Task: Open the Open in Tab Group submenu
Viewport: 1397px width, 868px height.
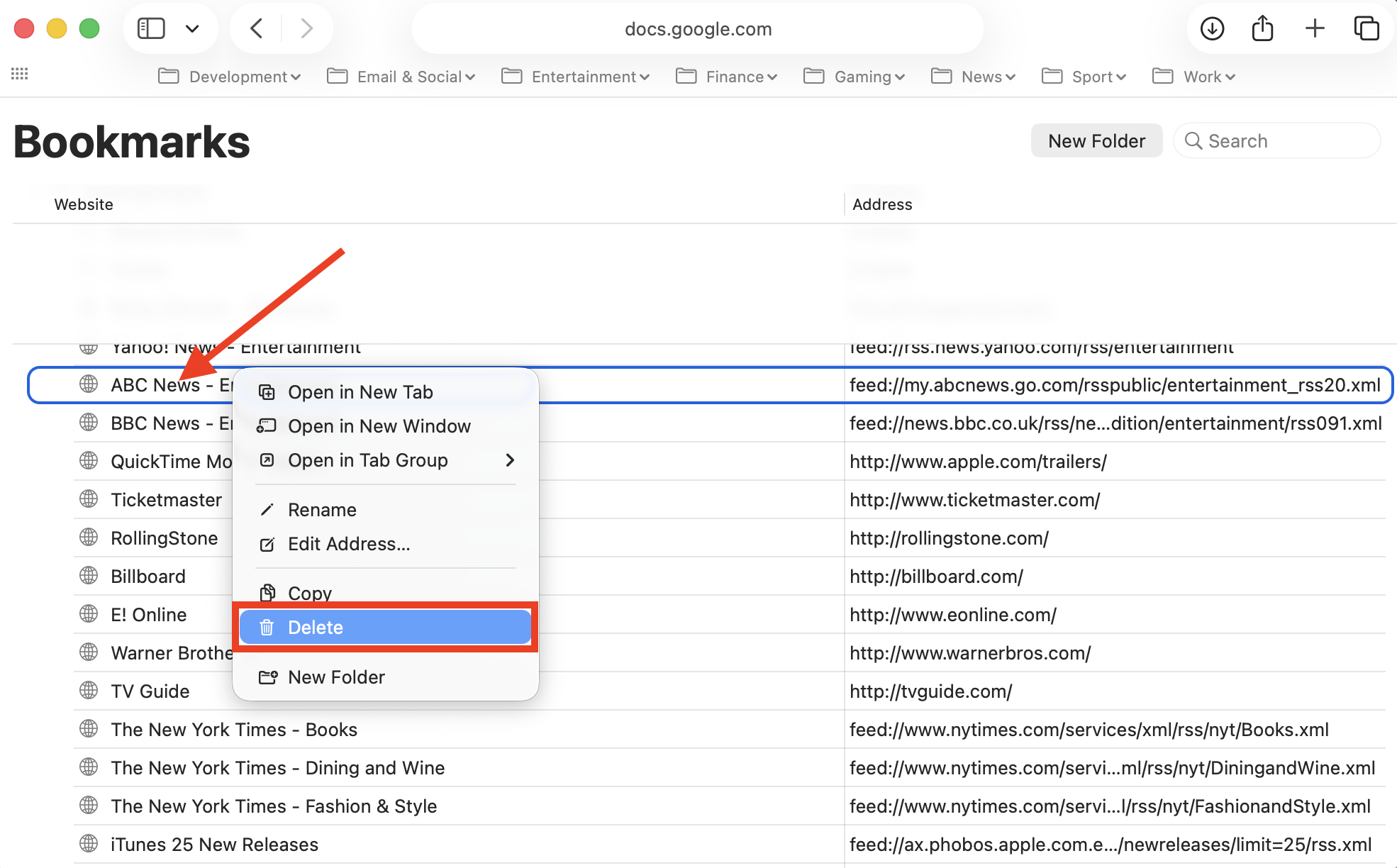Action: [x=509, y=460]
